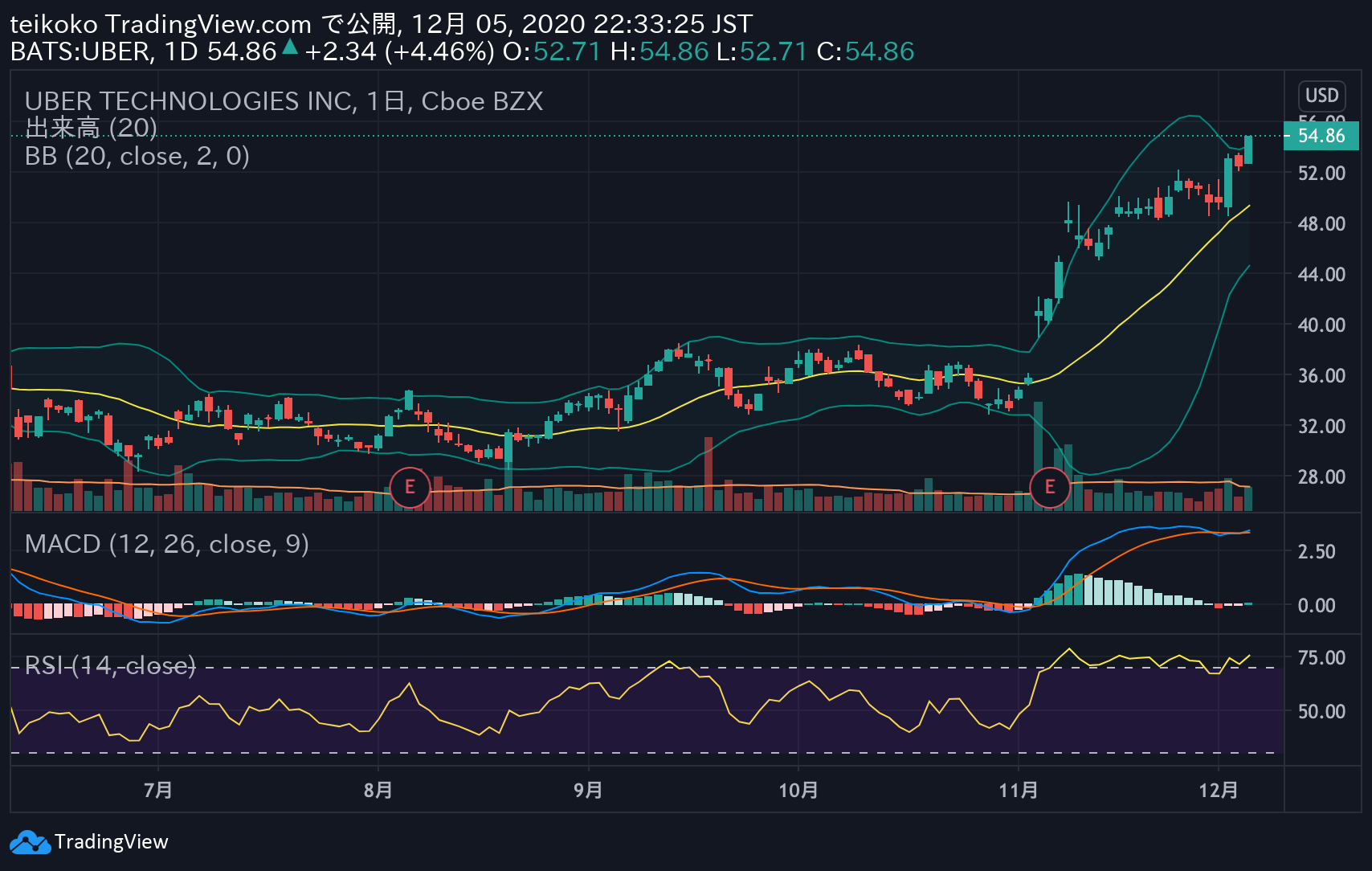
Task: Click the teikoko publisher name
Action: (x=53, y=24)
